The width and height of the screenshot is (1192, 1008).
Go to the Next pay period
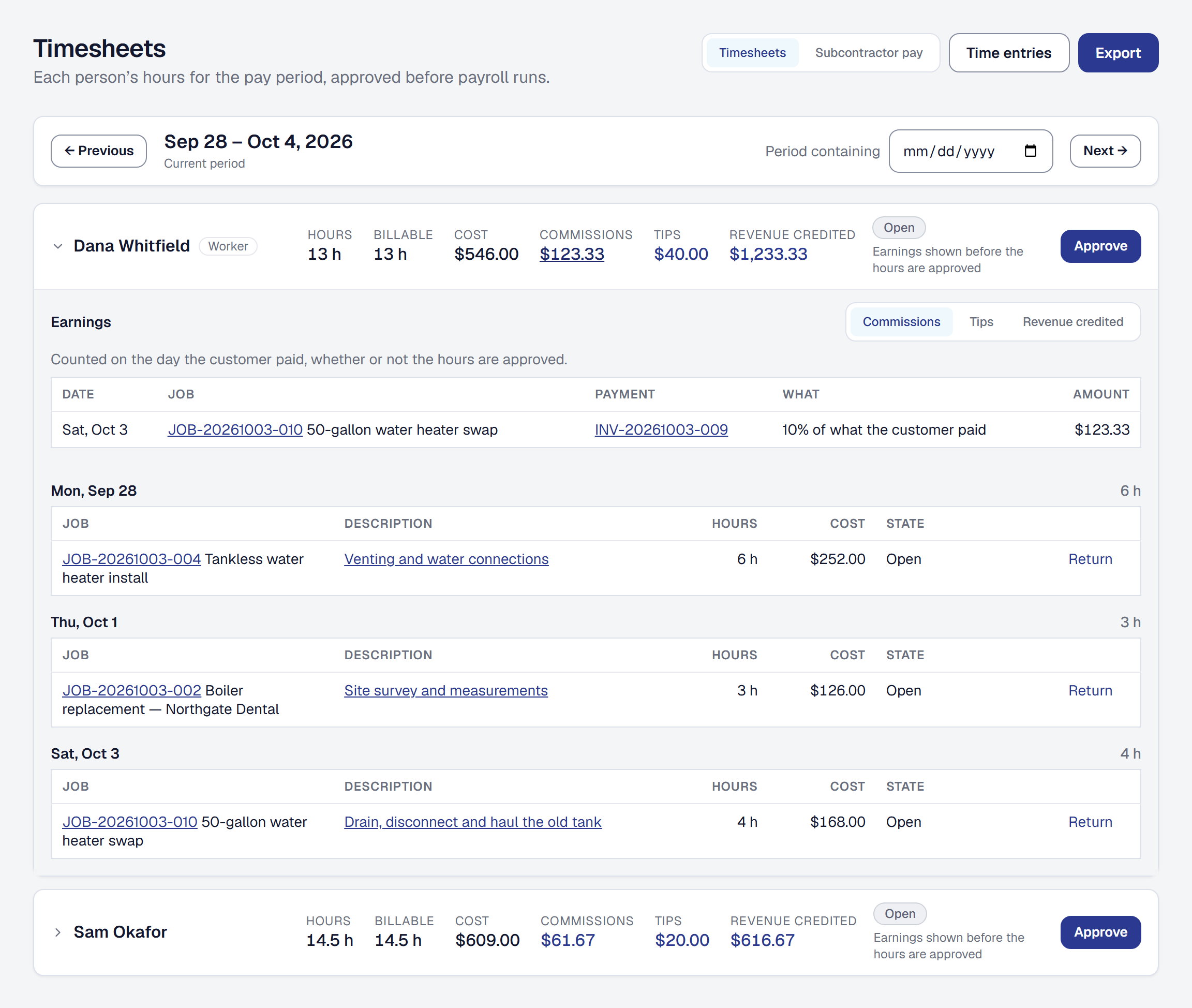click(x=1105, y=151)
